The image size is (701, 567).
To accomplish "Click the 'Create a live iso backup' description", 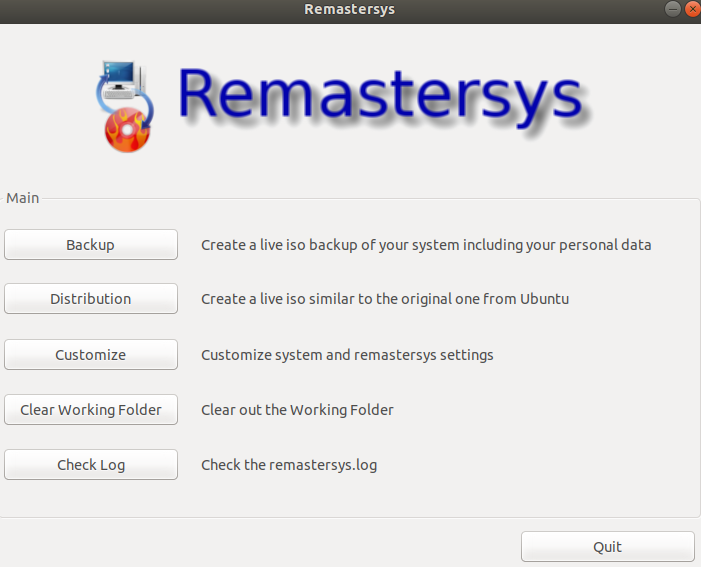I will tap(426, 245).
